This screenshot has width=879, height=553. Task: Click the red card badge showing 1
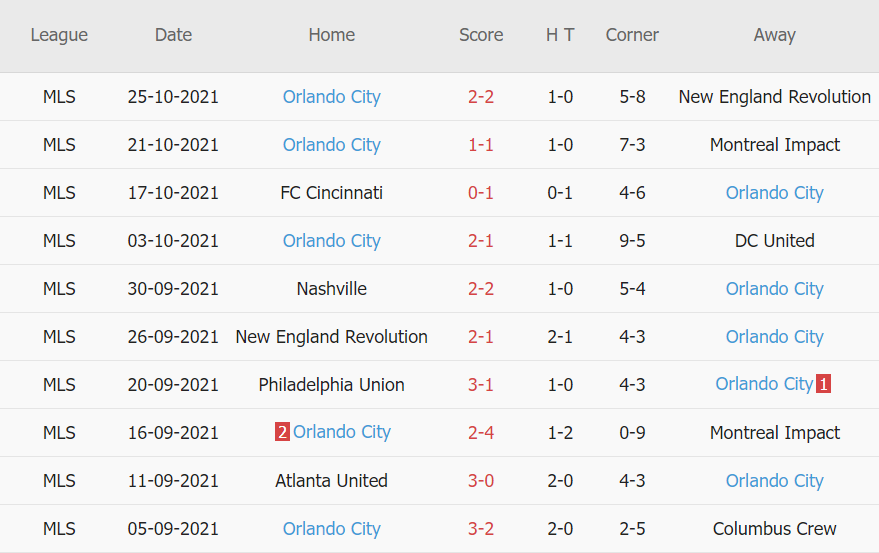824,384
